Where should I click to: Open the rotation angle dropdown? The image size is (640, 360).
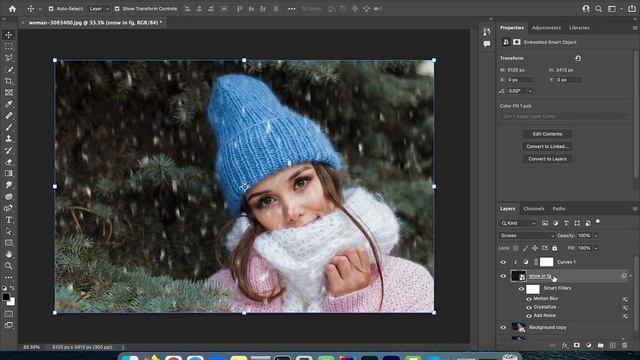530,91
